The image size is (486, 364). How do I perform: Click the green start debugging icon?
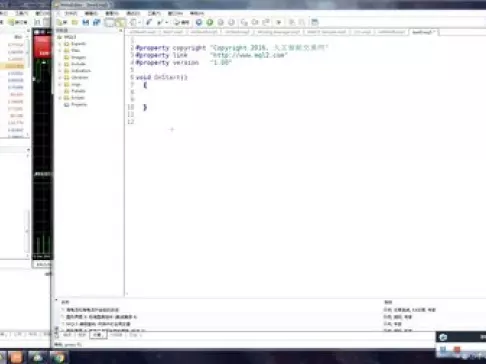[210, 22]
